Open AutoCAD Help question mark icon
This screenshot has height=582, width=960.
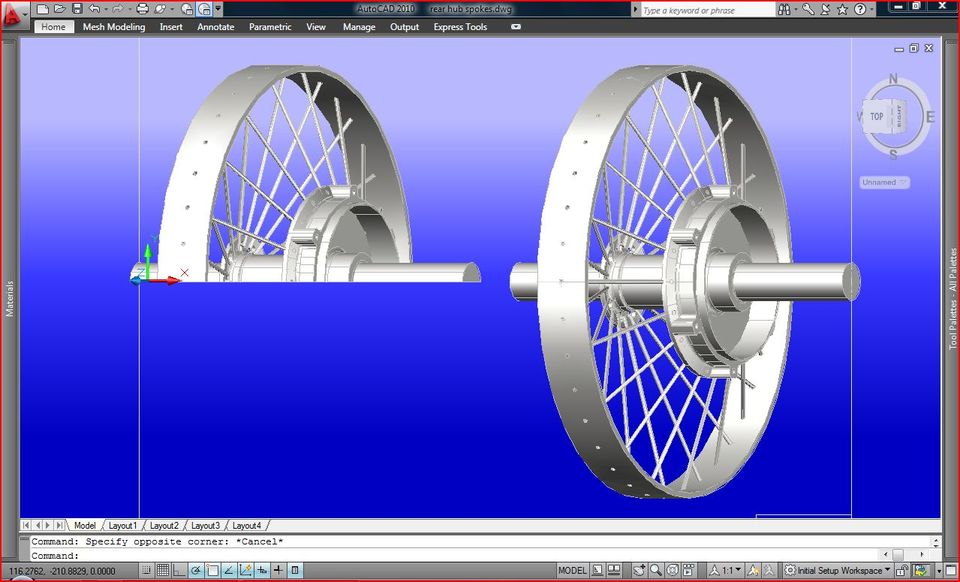pos(858,8)
